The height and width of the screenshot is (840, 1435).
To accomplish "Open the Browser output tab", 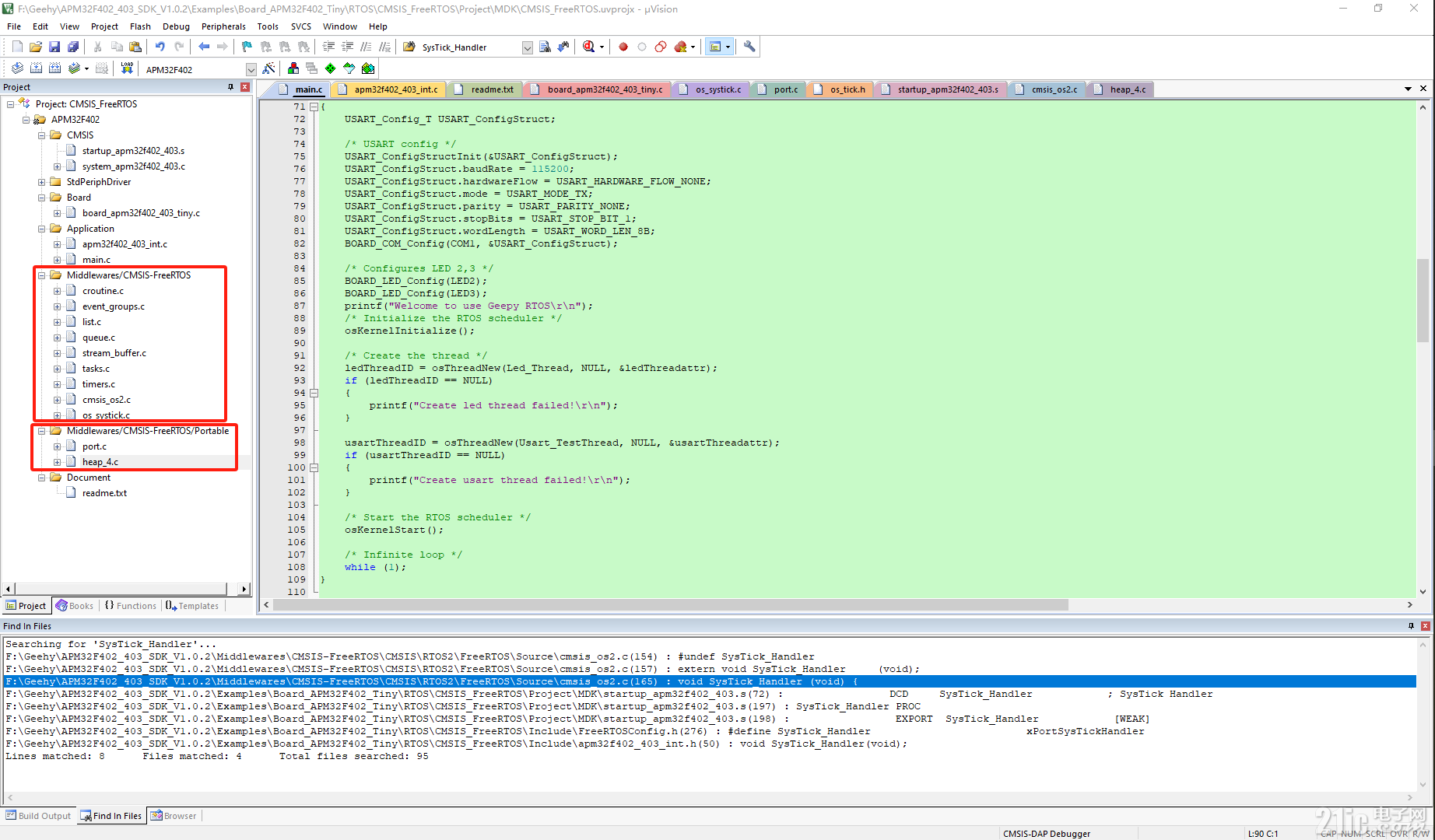I will pyautogui.click(x=174, y=816).
